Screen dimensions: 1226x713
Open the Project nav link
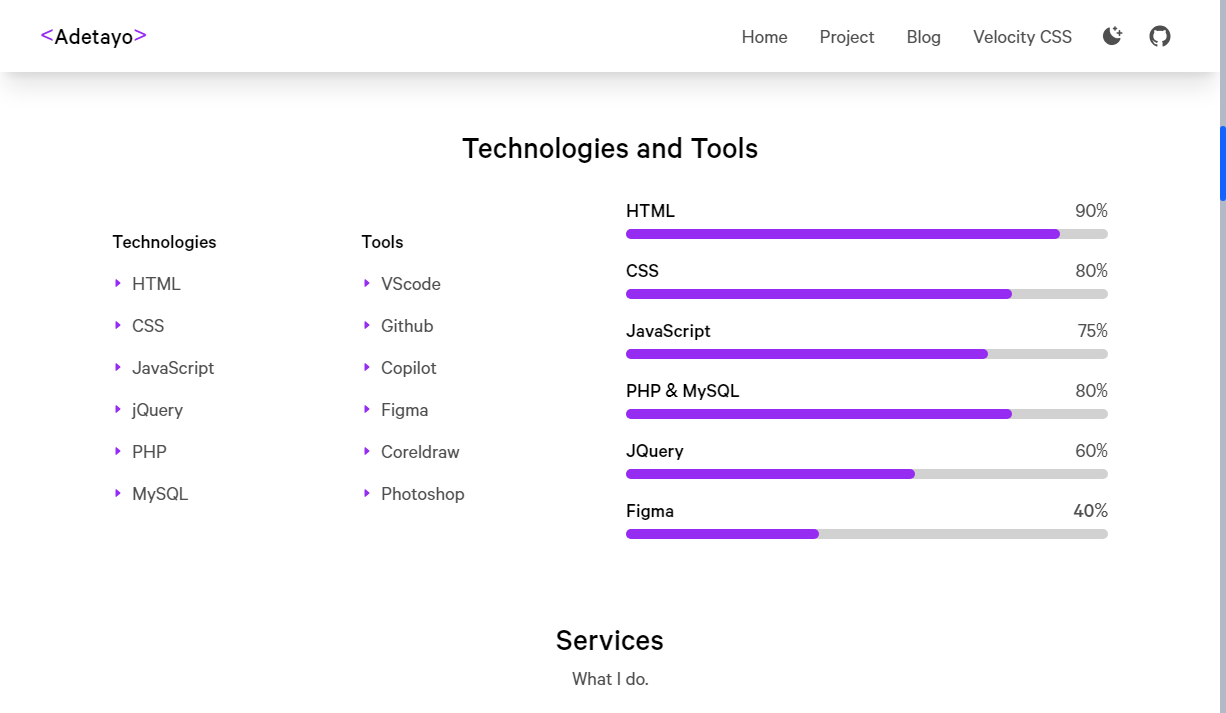coord(847,37)
